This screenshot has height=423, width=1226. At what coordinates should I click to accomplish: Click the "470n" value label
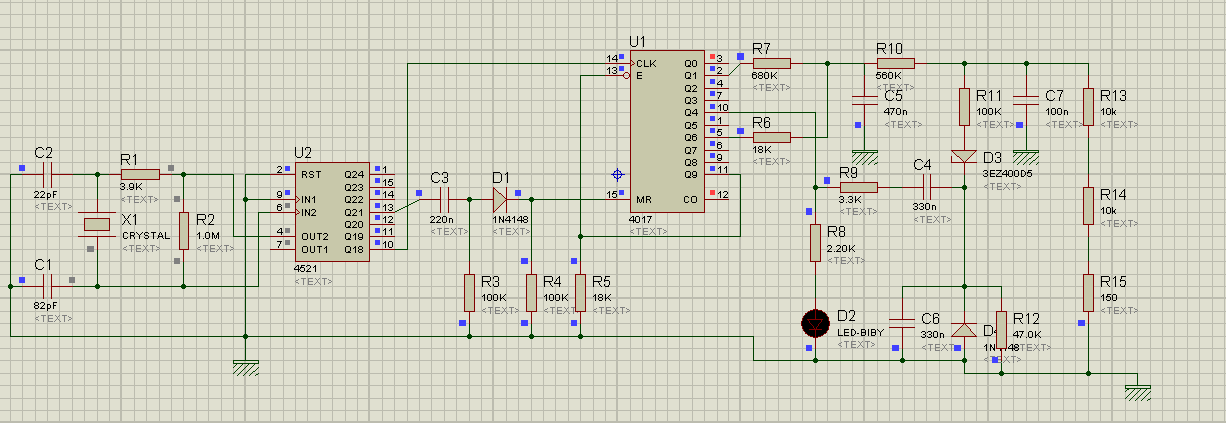tap(895, 112)
